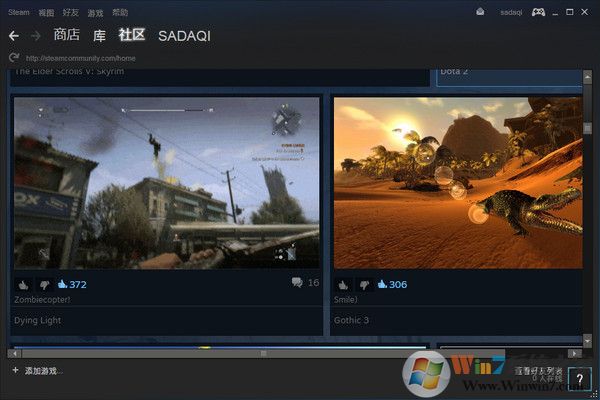Open the 游戏 menu
Screen dimensions: 600x400
(95, 13)
